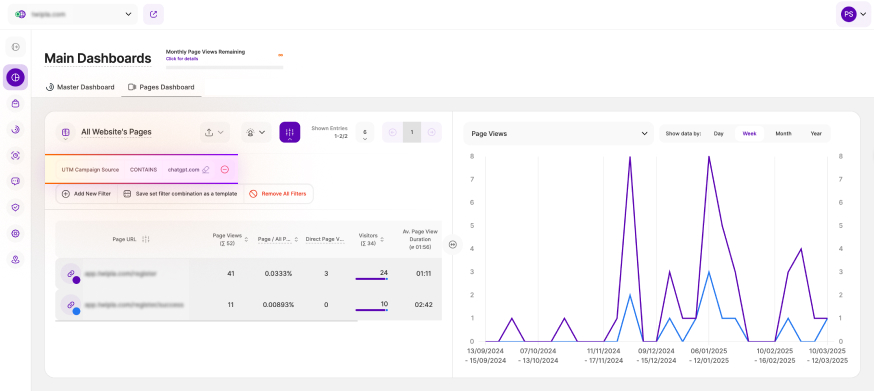Image resolution: width=874 pixels, height=391 pixels.
Task: Click the Direct Page V... column header
Action: point(326,239)
